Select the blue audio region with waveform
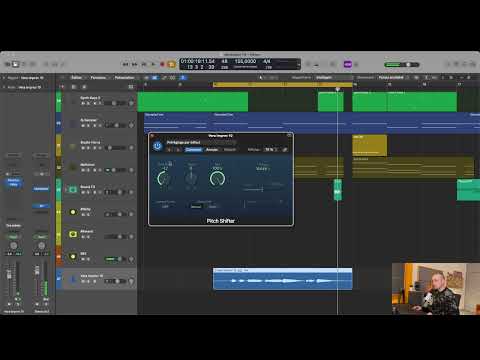The height and width of the screenshot is (360, 480). coord(282,279)
